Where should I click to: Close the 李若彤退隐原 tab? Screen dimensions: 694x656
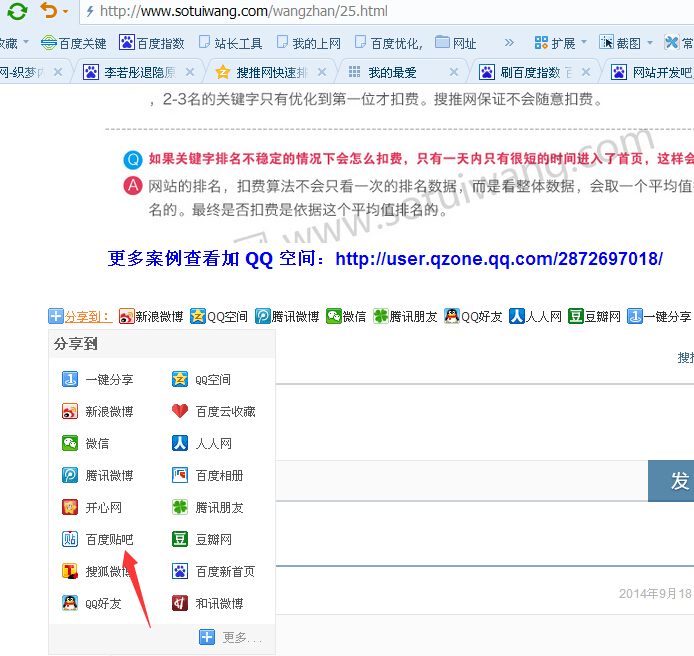tap(189, 72)
